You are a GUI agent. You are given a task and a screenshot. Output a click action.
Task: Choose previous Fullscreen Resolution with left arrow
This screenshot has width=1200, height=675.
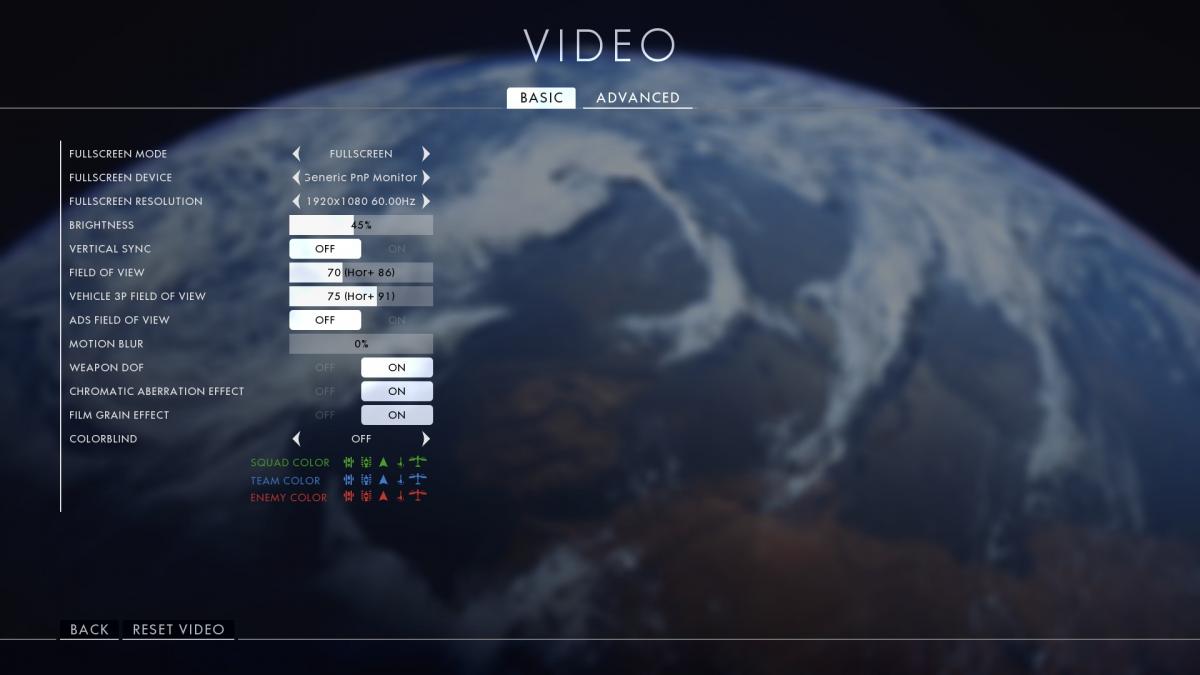click(x=296, y=201)
